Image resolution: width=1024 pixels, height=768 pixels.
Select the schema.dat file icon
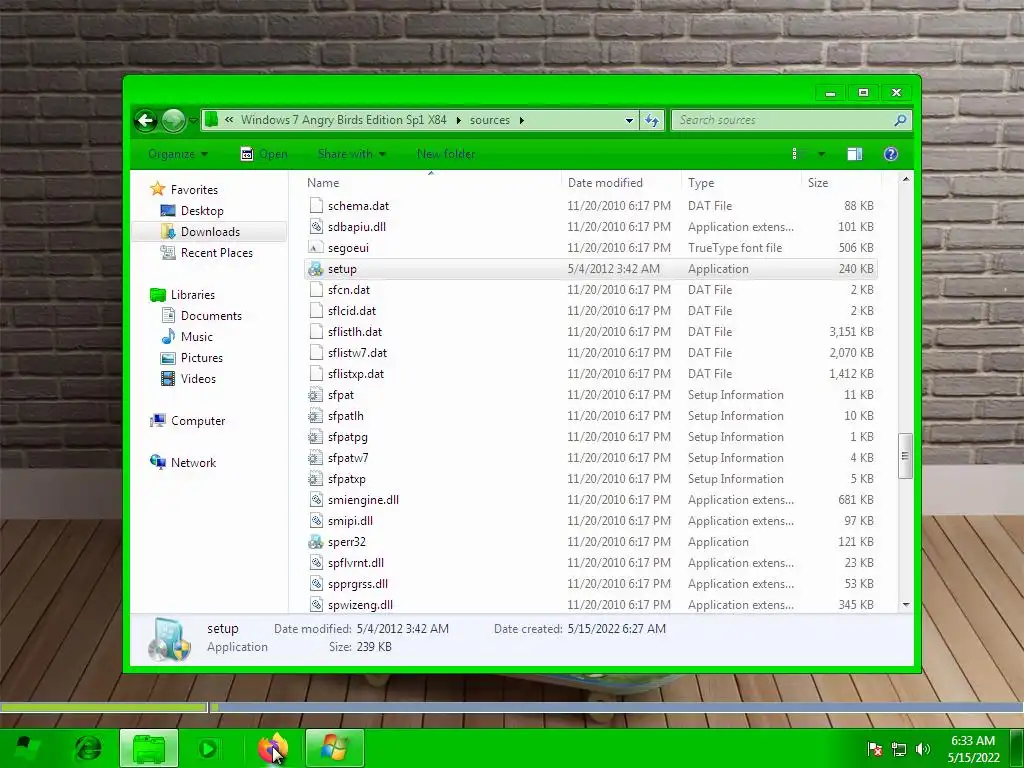(316, 206)
